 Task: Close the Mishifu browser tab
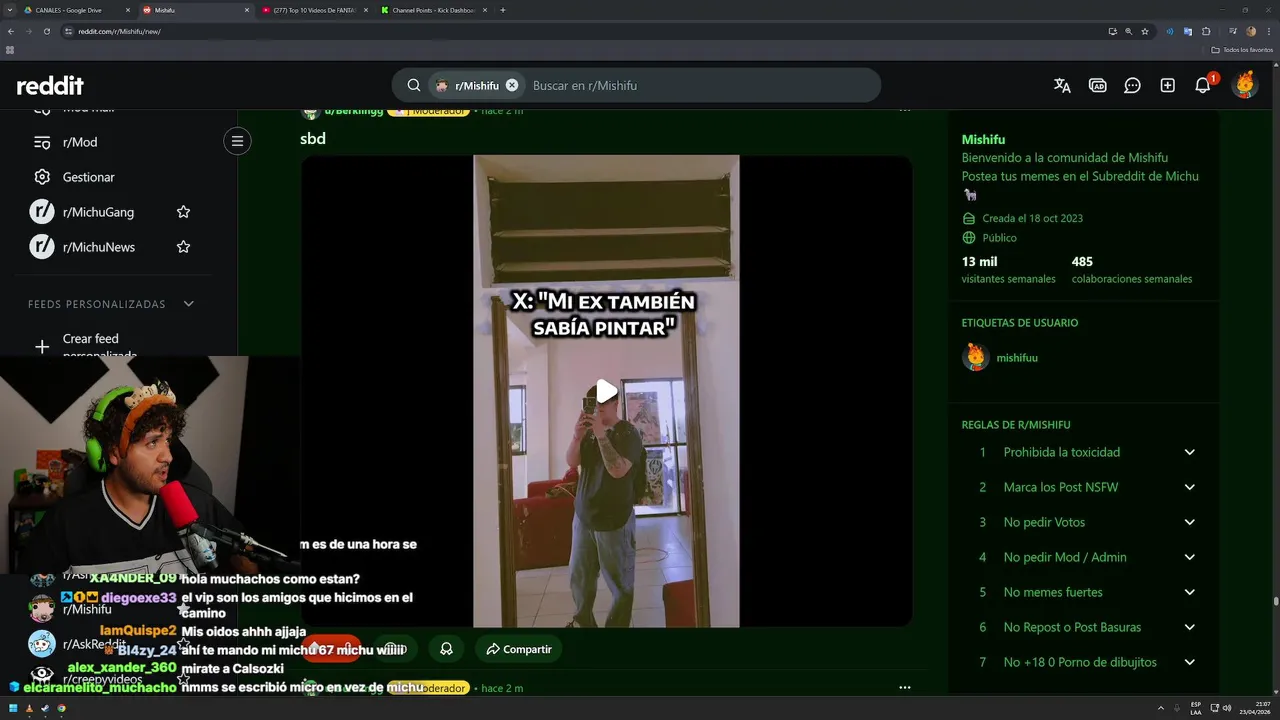[246, 10]
